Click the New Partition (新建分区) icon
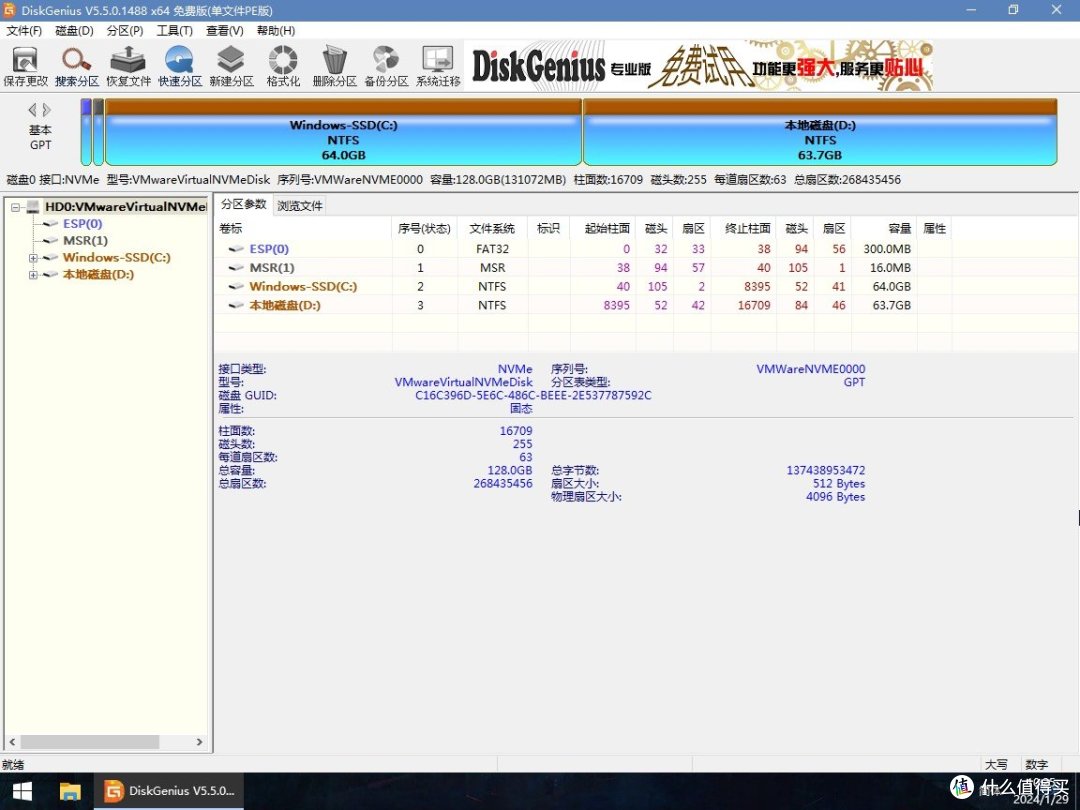Viewport: 1080px width, 810px height. pyautogui.click(x=231, y=67)
